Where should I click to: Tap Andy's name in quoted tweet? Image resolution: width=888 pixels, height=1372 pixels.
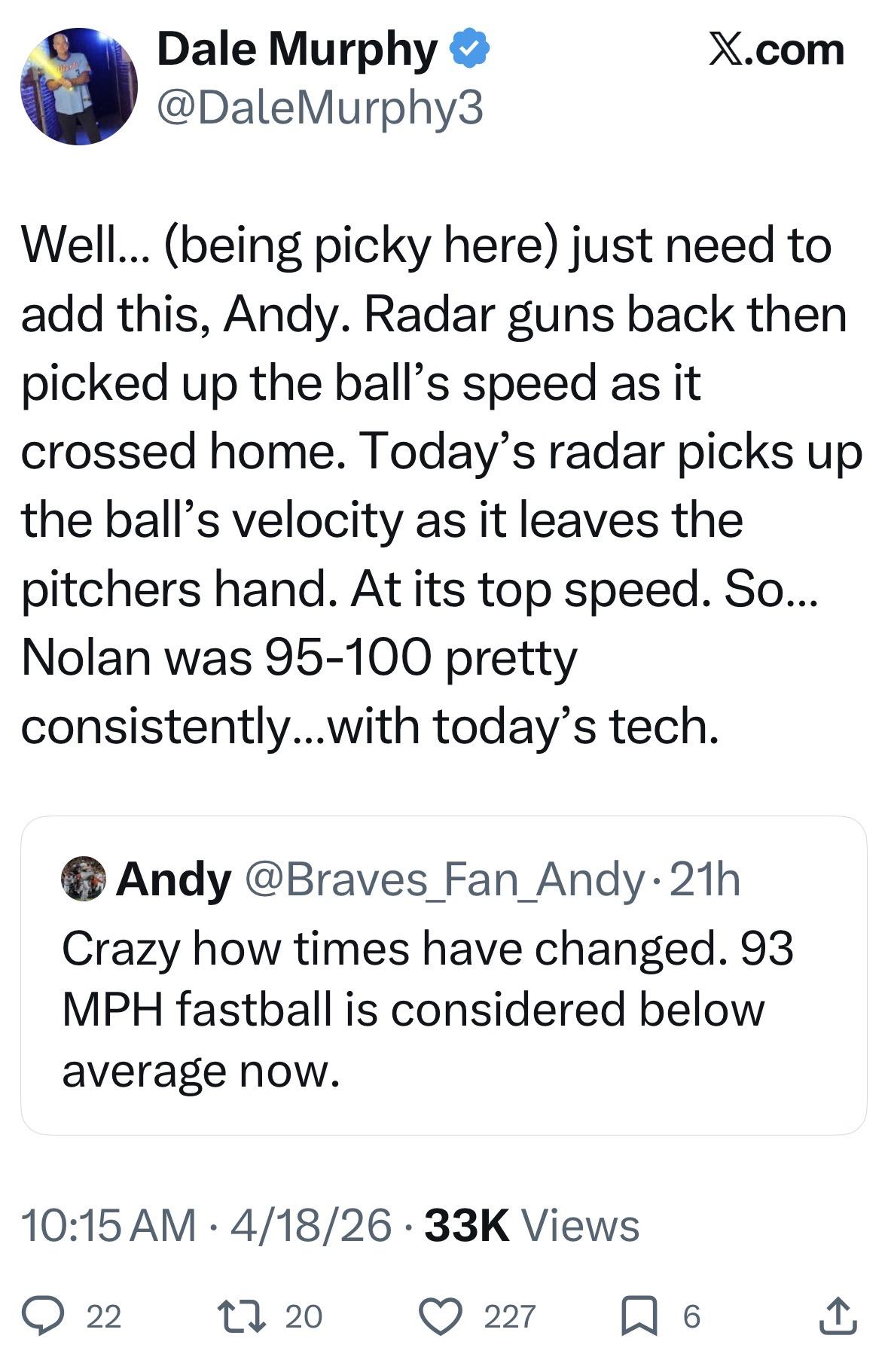point(173,879)
